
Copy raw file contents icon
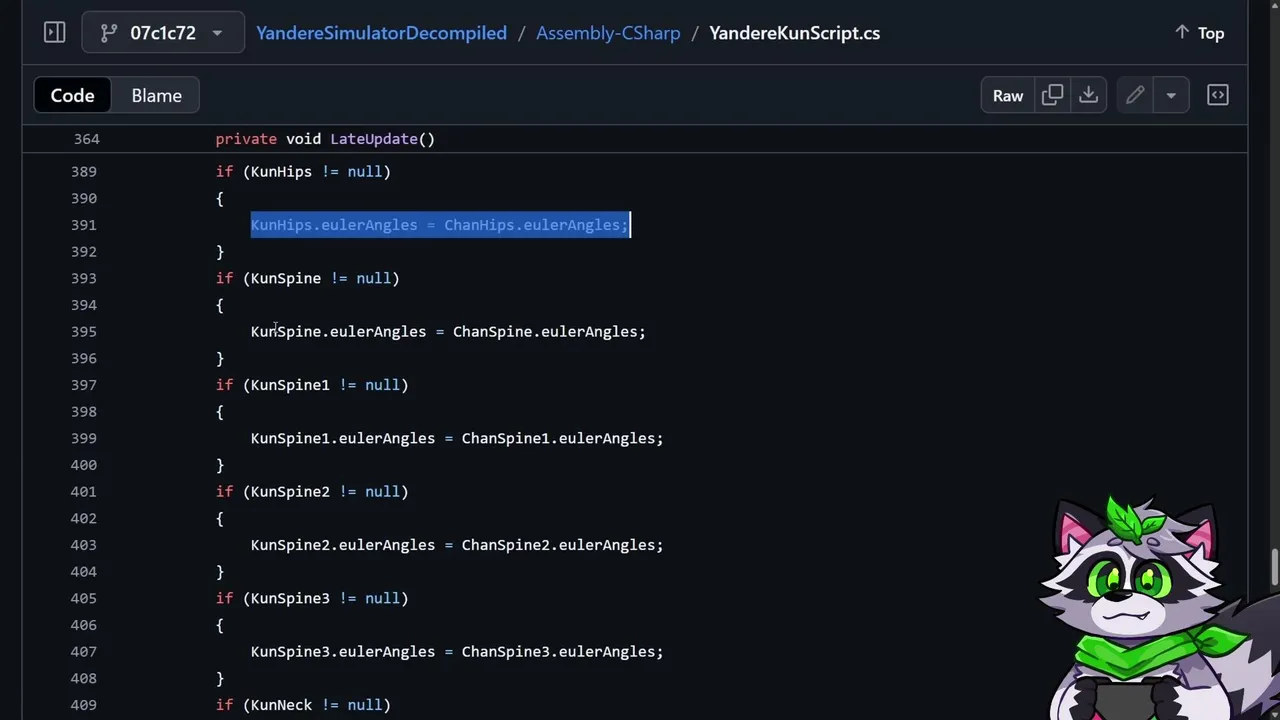coord(1052,96)
